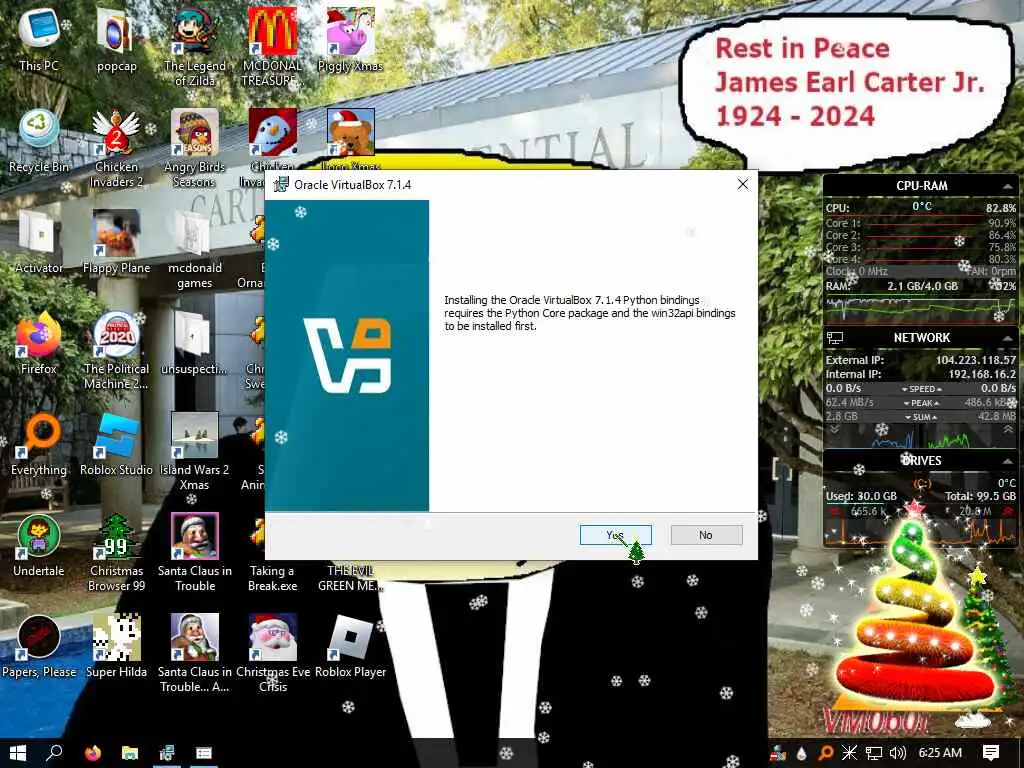This screenshot has width=1024, height=768.
Task: Click the network adapter icon in NETWORK header
Action: 835,338
